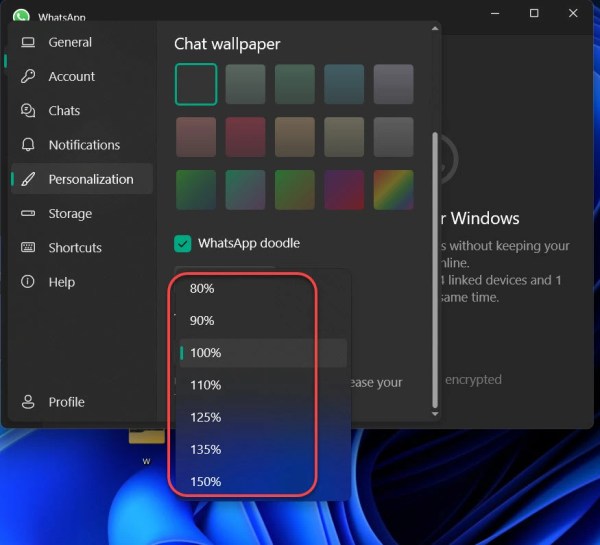Select the green-orange gradient wallpaper swatch

point(295,190)
